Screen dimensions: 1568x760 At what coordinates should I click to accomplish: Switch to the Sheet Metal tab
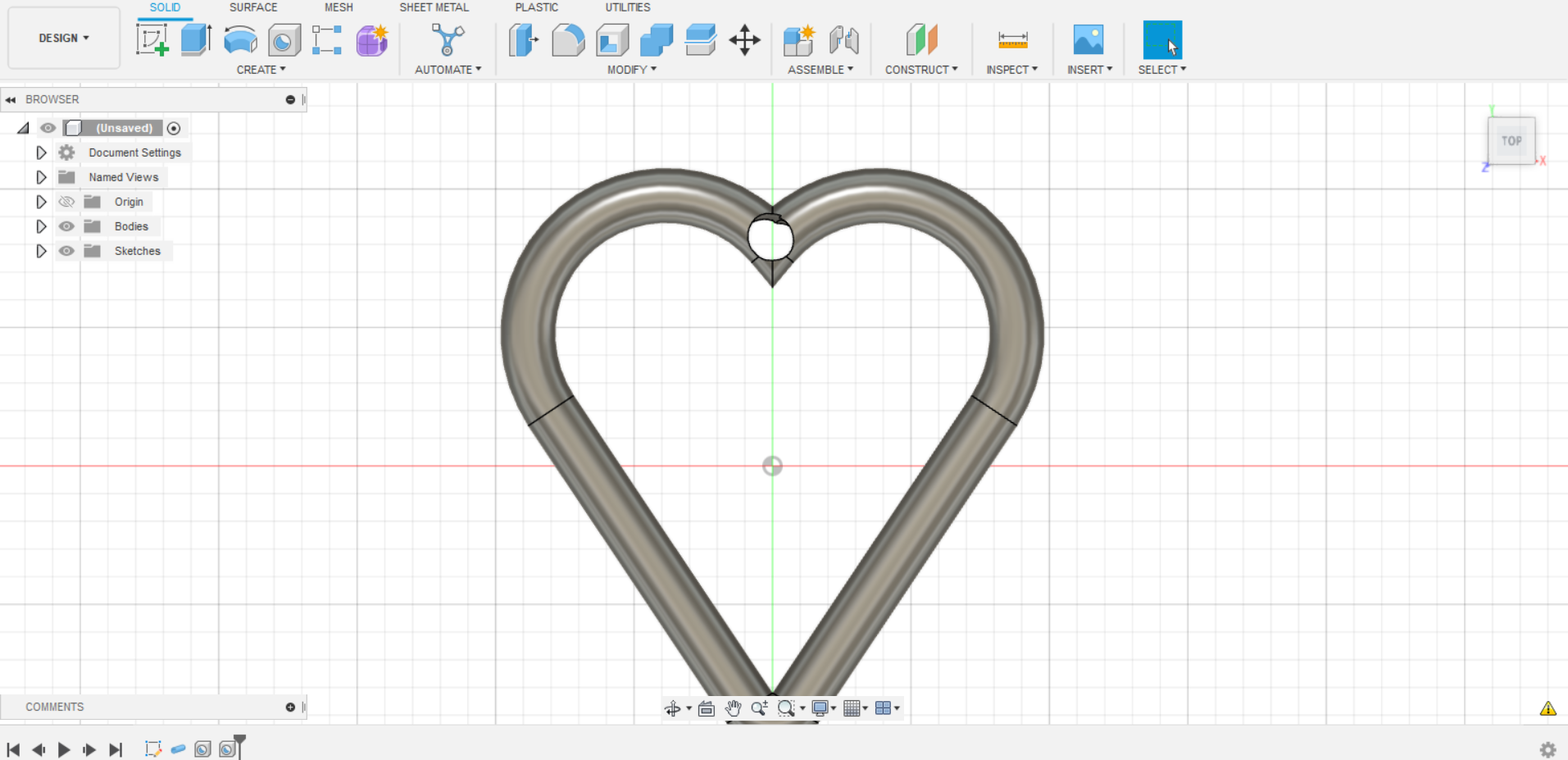pos(434,7)
